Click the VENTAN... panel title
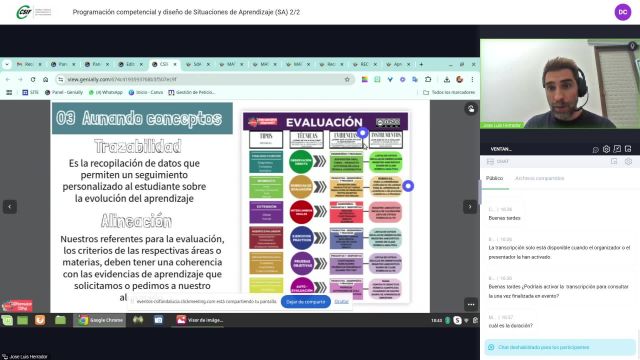 click(x=501, y=149)
